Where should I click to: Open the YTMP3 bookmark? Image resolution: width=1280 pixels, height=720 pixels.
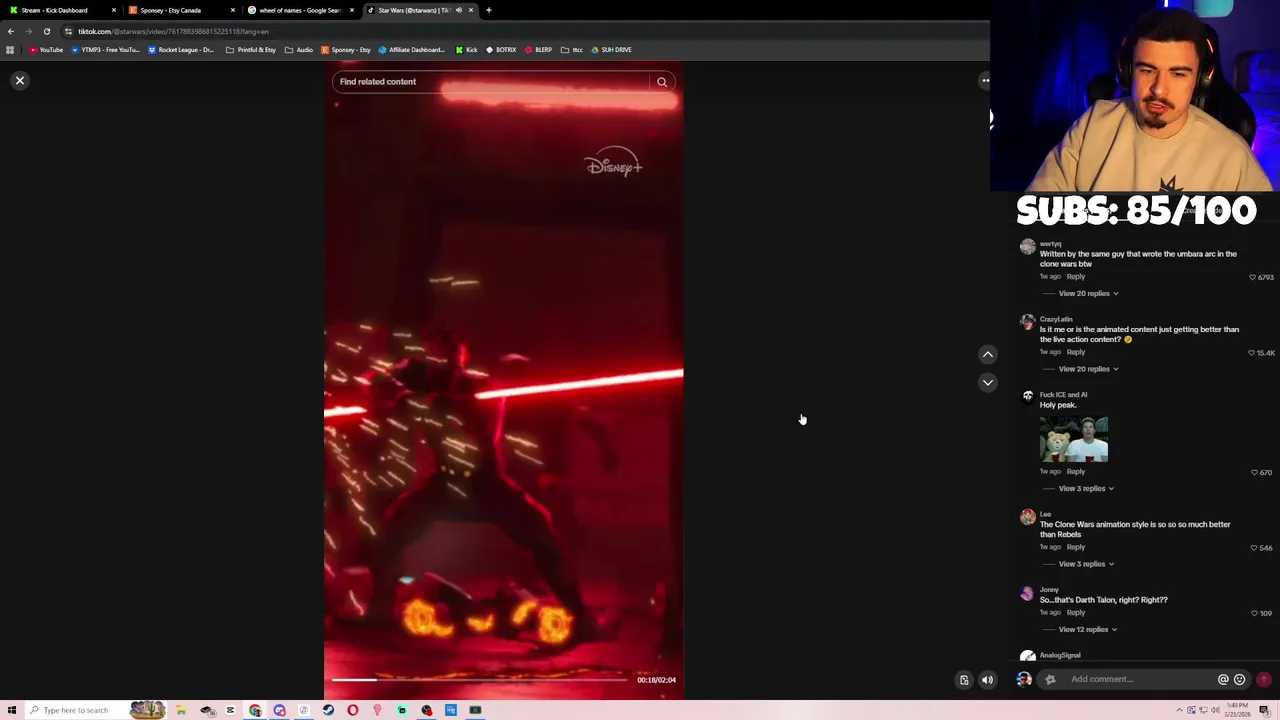point(106,50)
